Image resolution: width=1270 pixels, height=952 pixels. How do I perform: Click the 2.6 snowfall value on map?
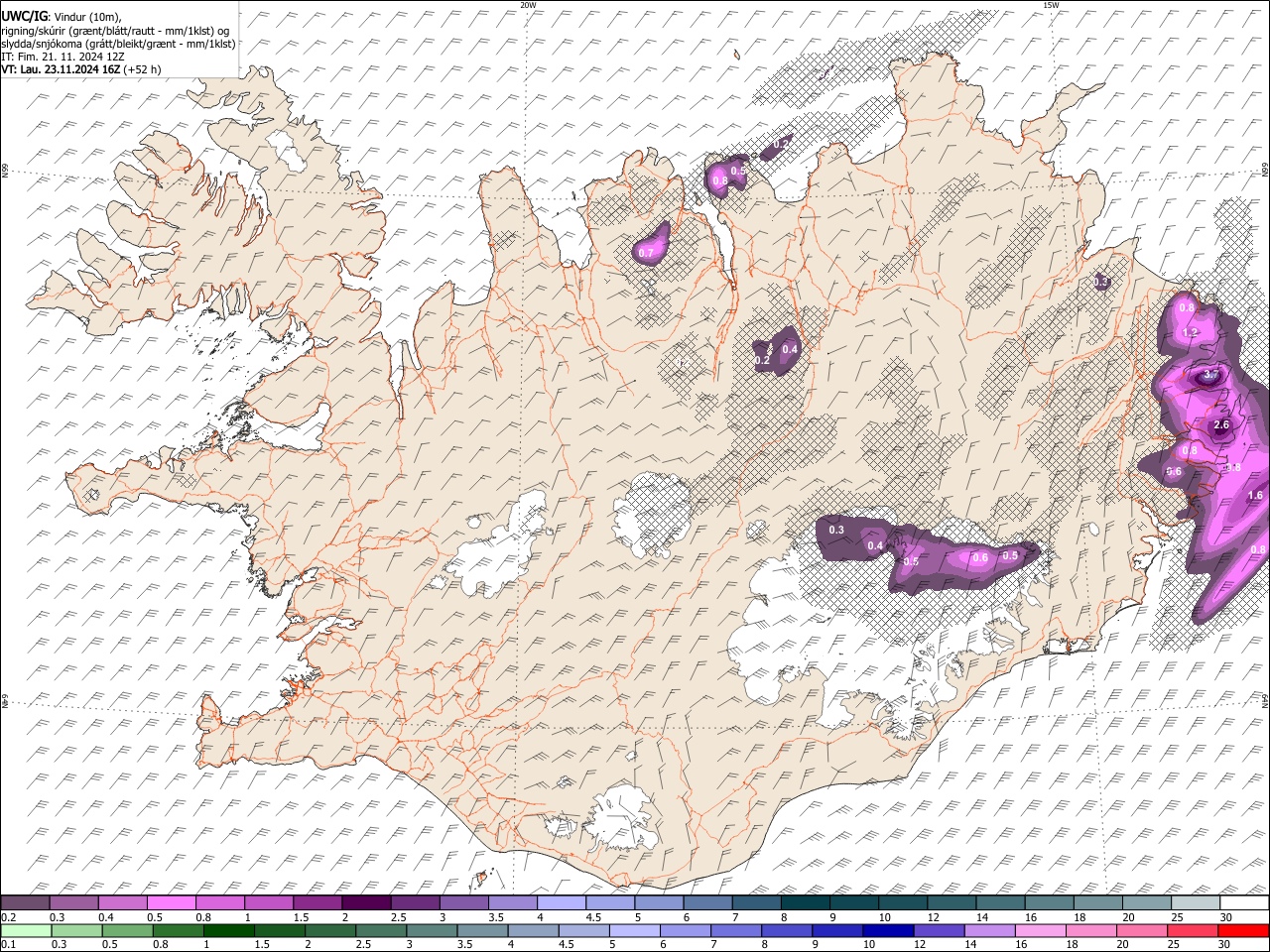point(1221,425)
